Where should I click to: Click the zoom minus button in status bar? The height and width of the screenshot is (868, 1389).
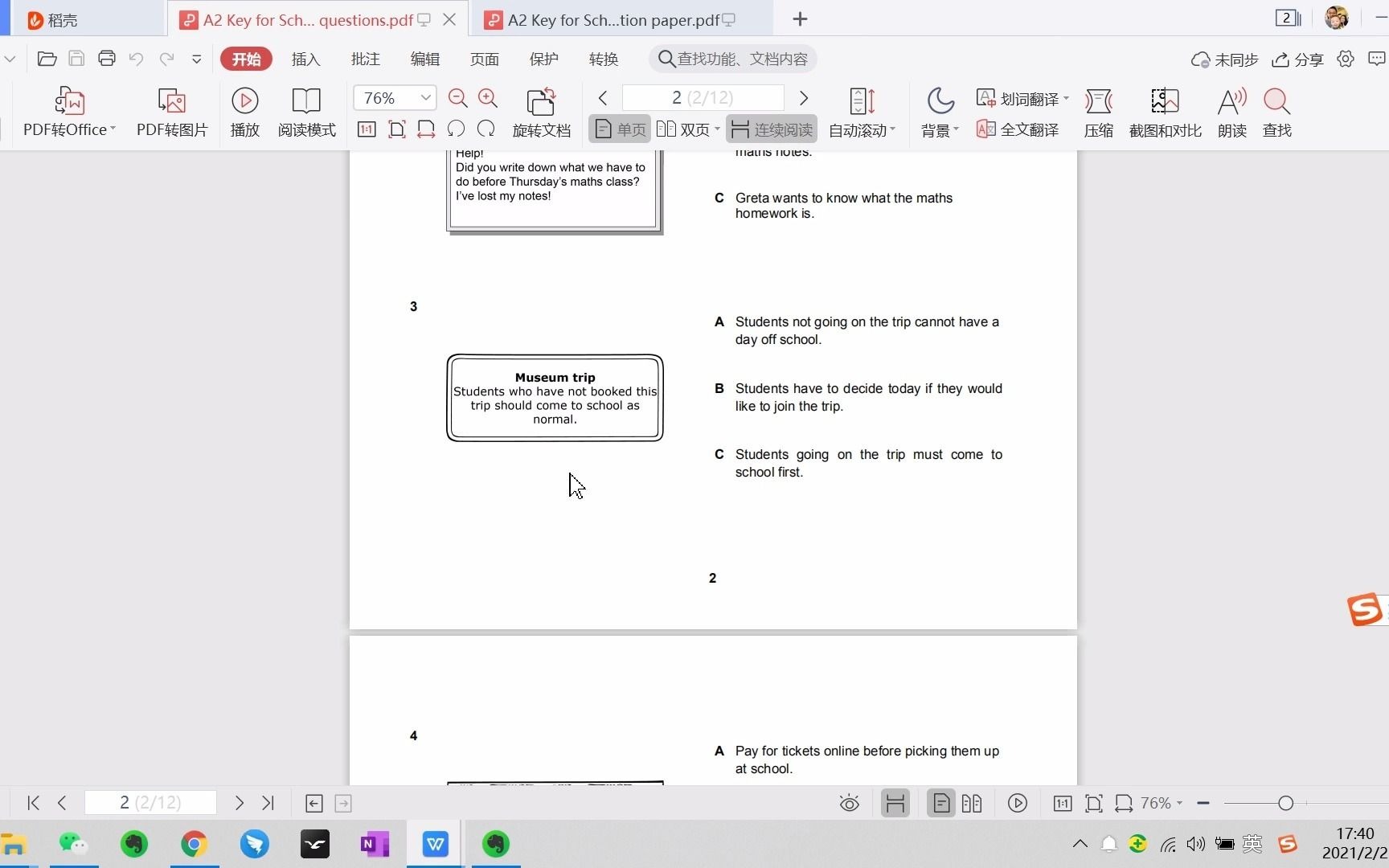(x=1203, y=803)
